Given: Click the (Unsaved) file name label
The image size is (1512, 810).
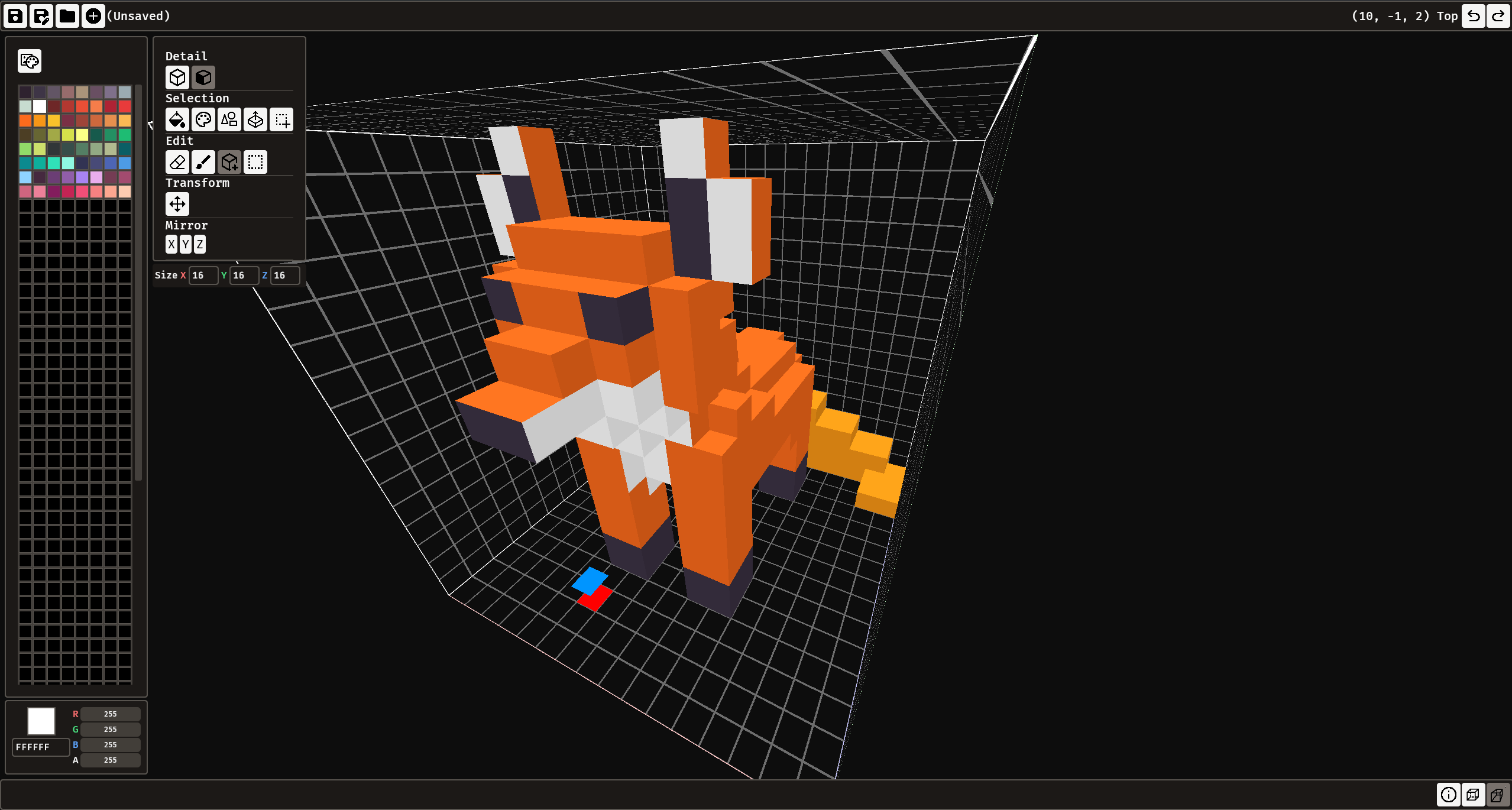Looking at the screenshot, I should pos(138,16).
